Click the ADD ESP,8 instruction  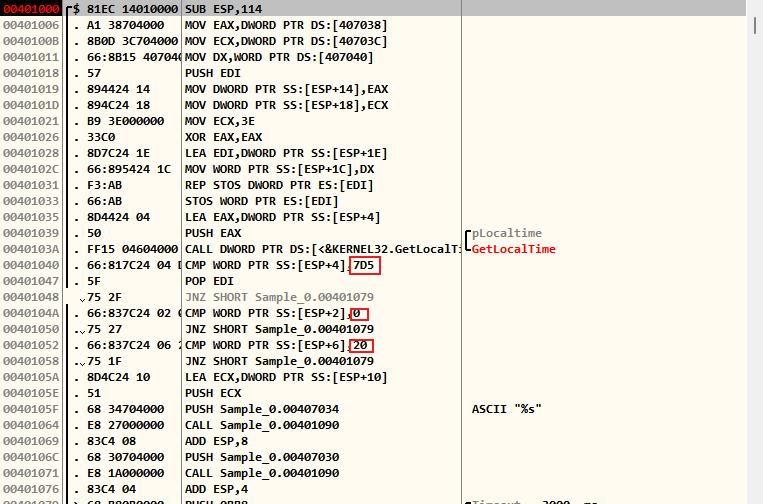pos(216,443)
